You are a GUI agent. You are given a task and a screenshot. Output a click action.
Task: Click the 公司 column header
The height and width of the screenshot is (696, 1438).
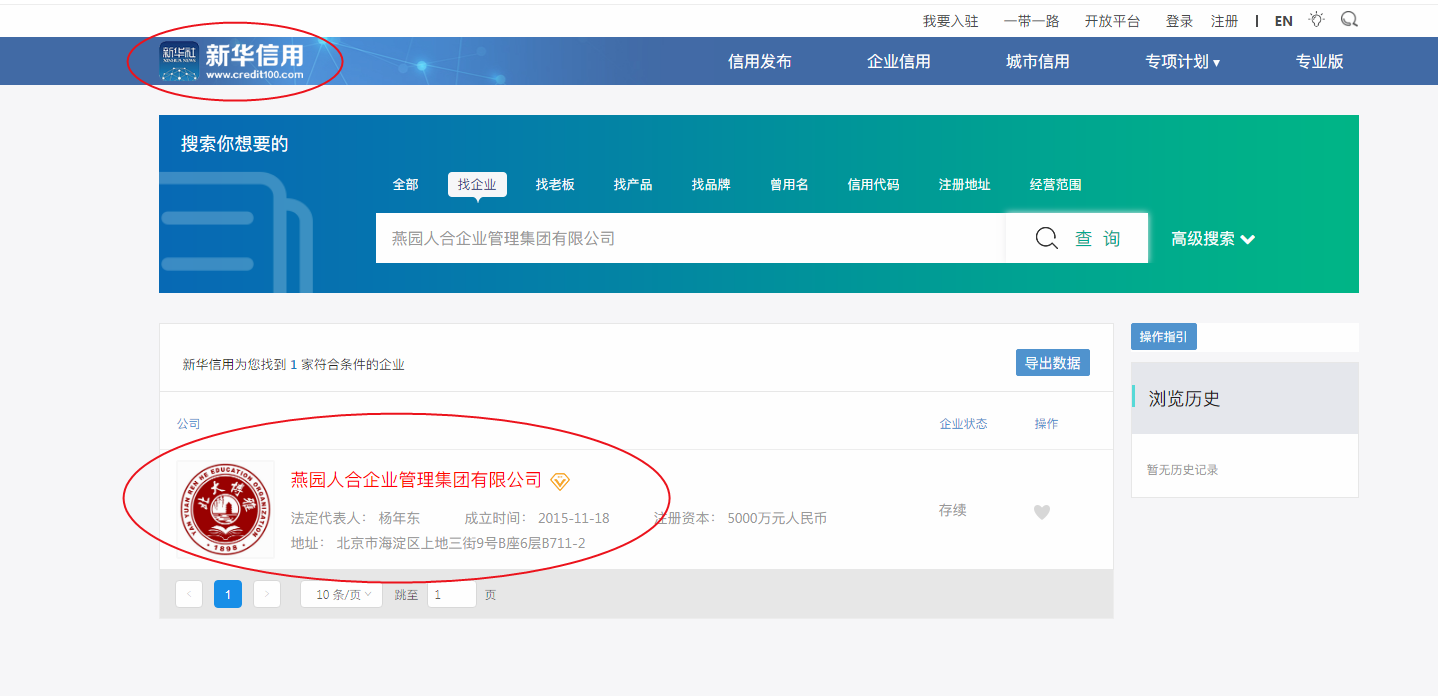(189, 424)
